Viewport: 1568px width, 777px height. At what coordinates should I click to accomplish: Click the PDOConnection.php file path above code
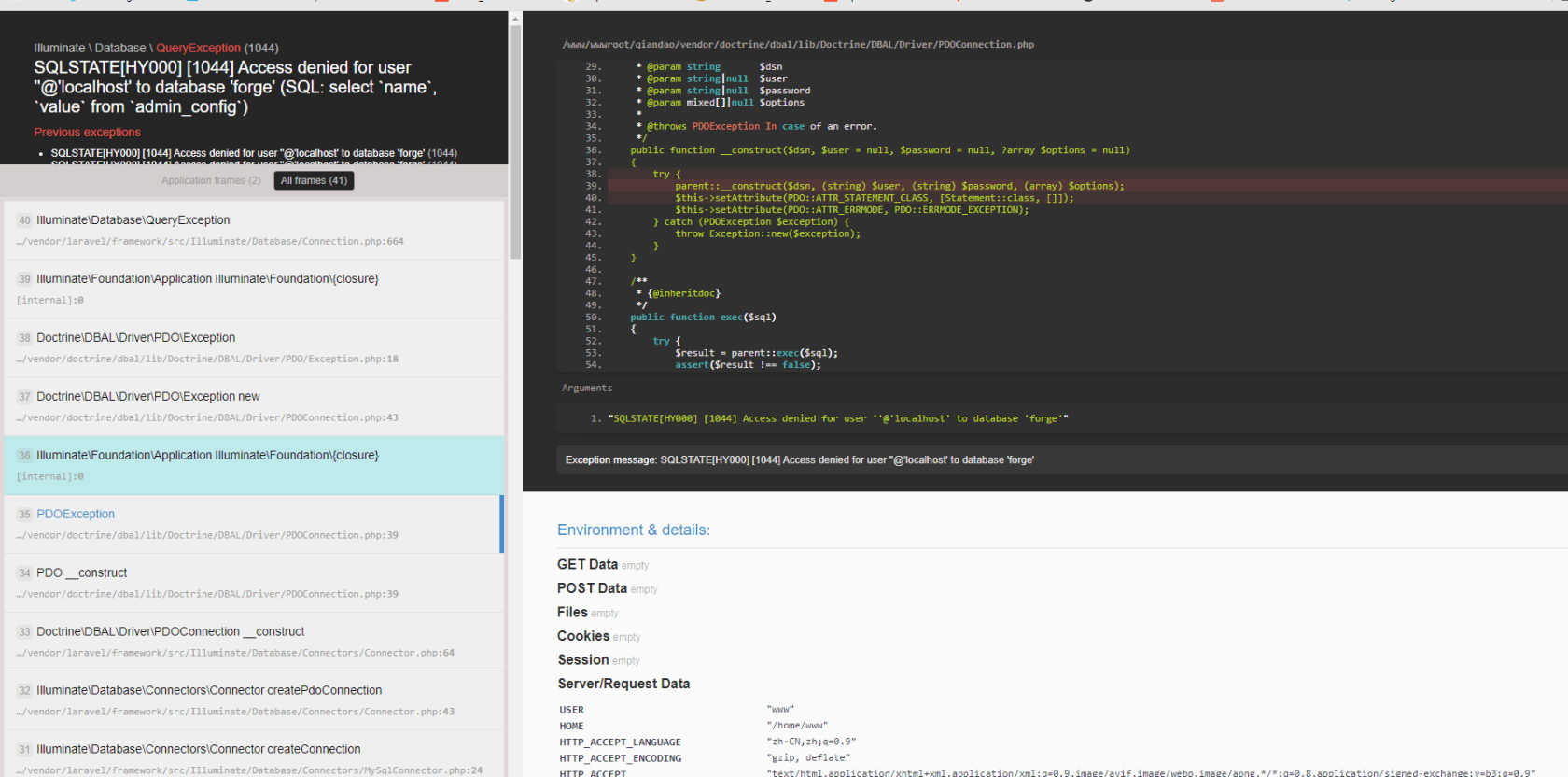coord(798,45)
